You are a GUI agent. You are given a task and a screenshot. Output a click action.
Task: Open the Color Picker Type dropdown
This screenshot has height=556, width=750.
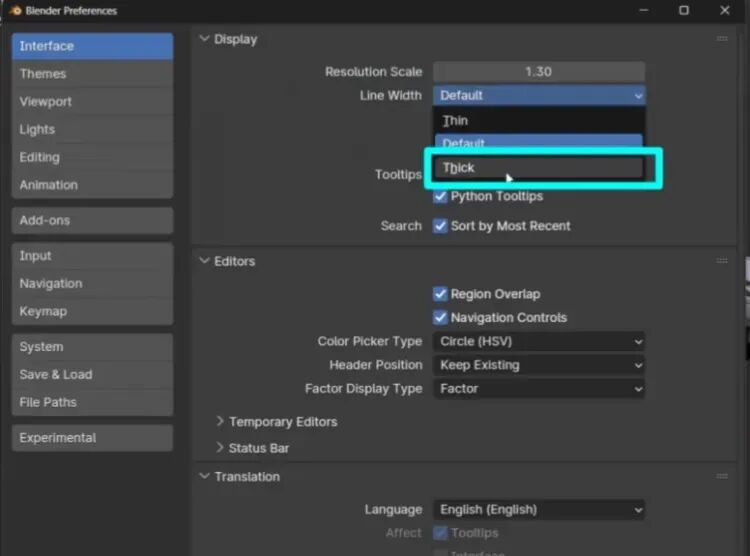(x=539, y=341)
